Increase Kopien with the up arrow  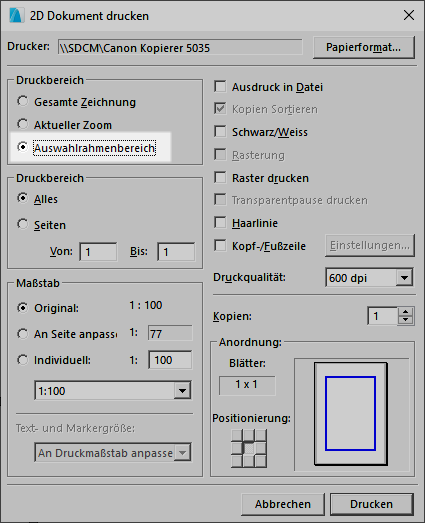tap(406, 312)
